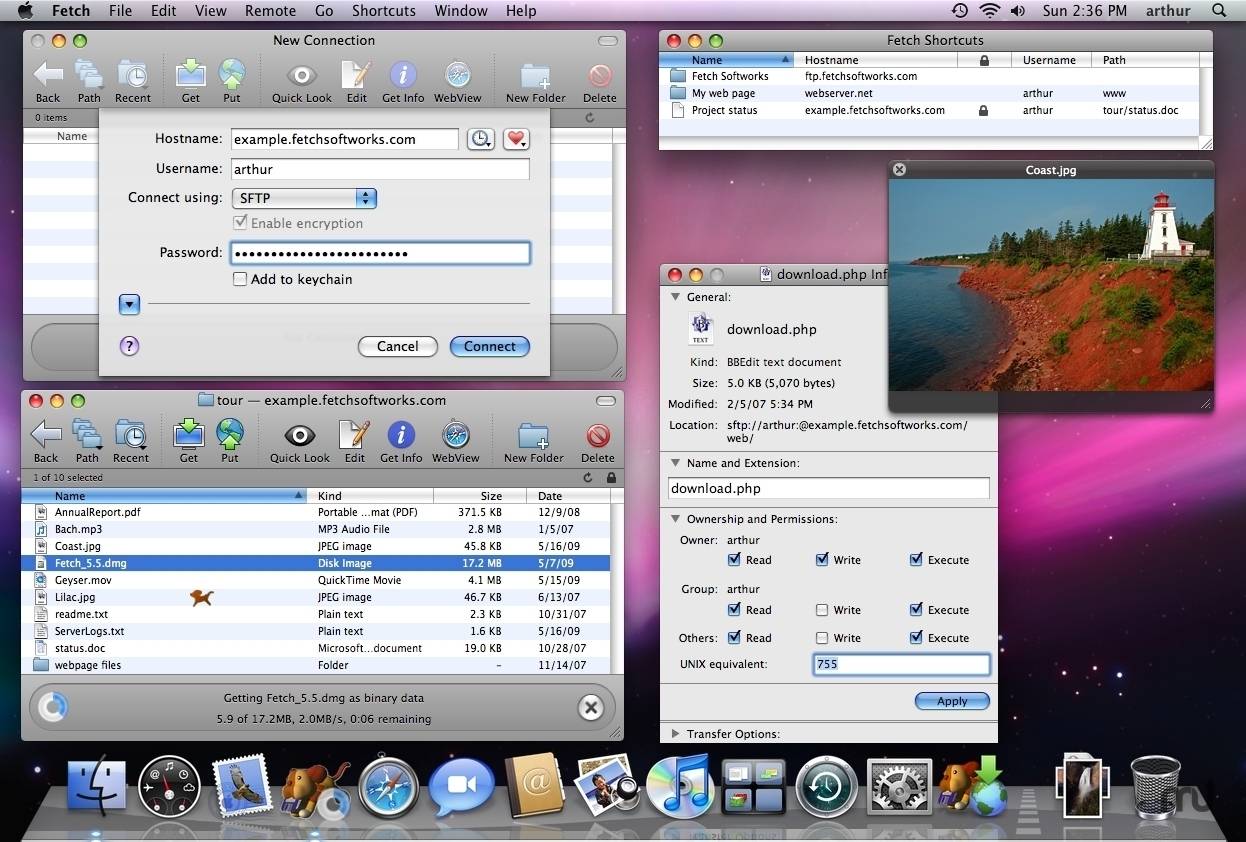Toggle Add to keychain checkbox
Image resolution: width=1246 pixels, height=842 pixels.
tap(240, 279)
